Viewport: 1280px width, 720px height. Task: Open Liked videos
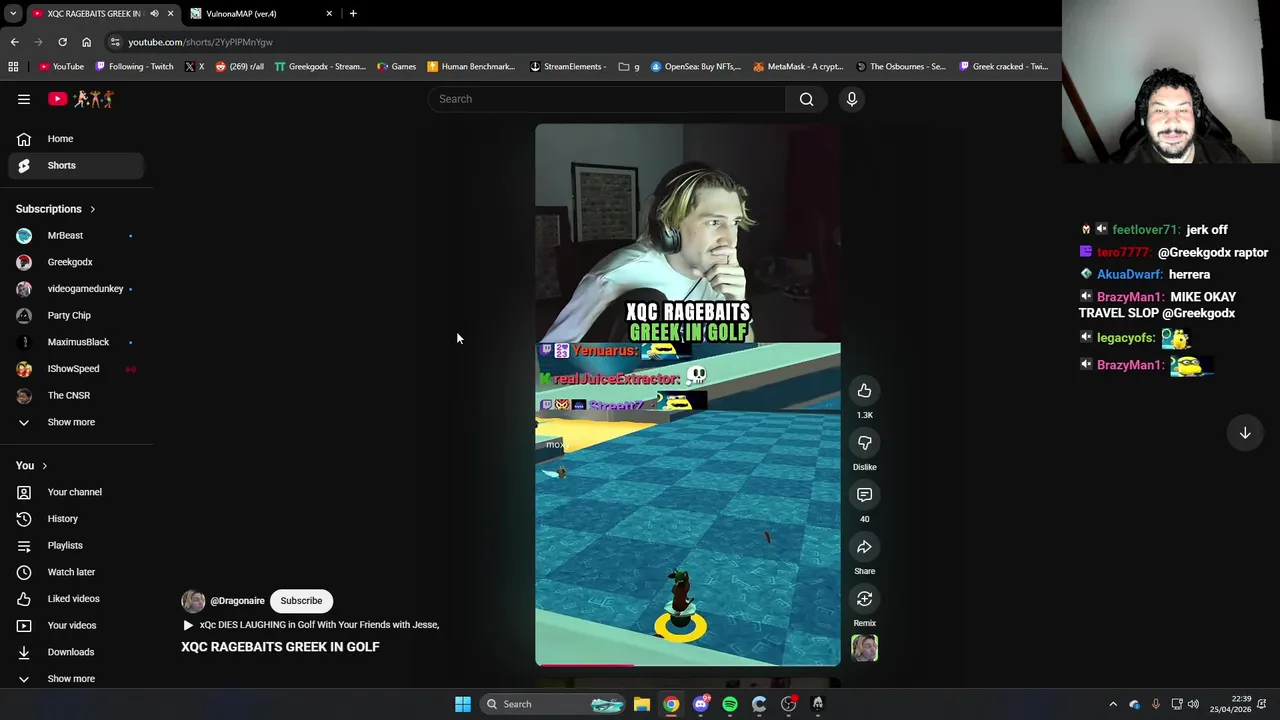pos(76,599)
